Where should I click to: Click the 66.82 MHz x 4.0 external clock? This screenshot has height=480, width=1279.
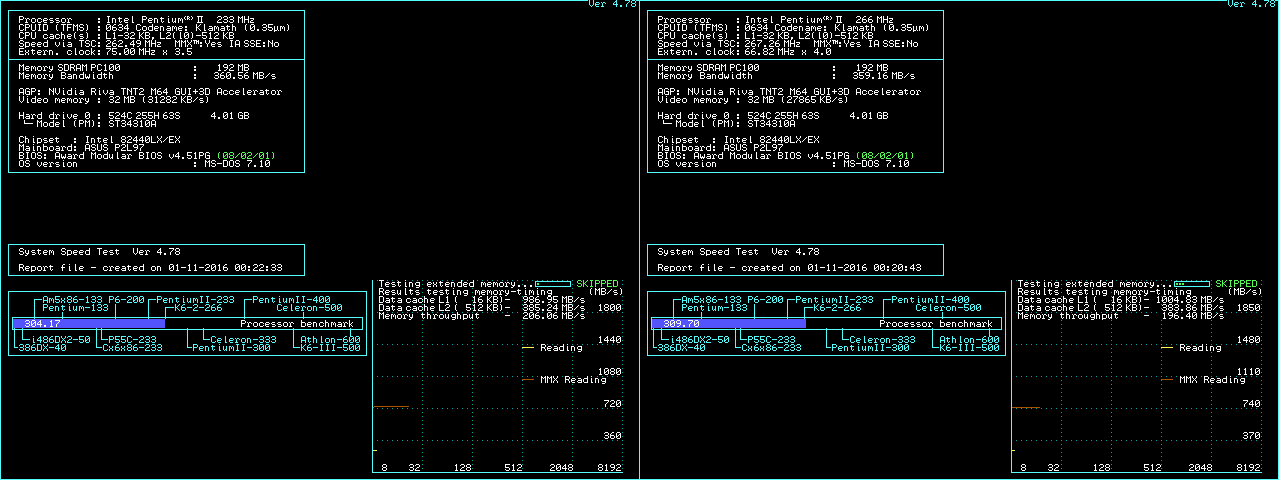click(x=787, y=51)
